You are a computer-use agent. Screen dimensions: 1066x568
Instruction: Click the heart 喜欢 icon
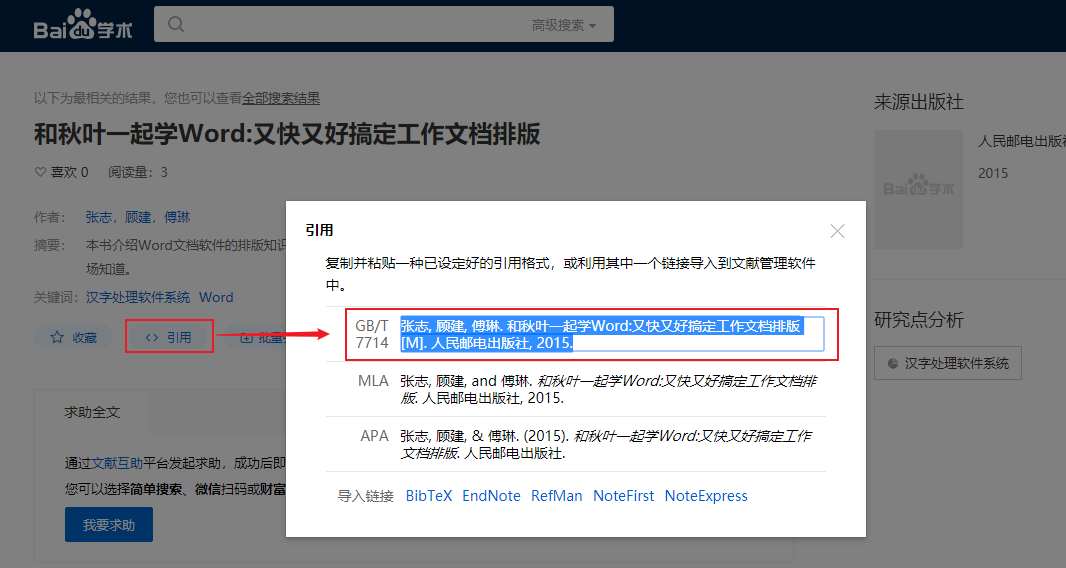tap(40, 172)
